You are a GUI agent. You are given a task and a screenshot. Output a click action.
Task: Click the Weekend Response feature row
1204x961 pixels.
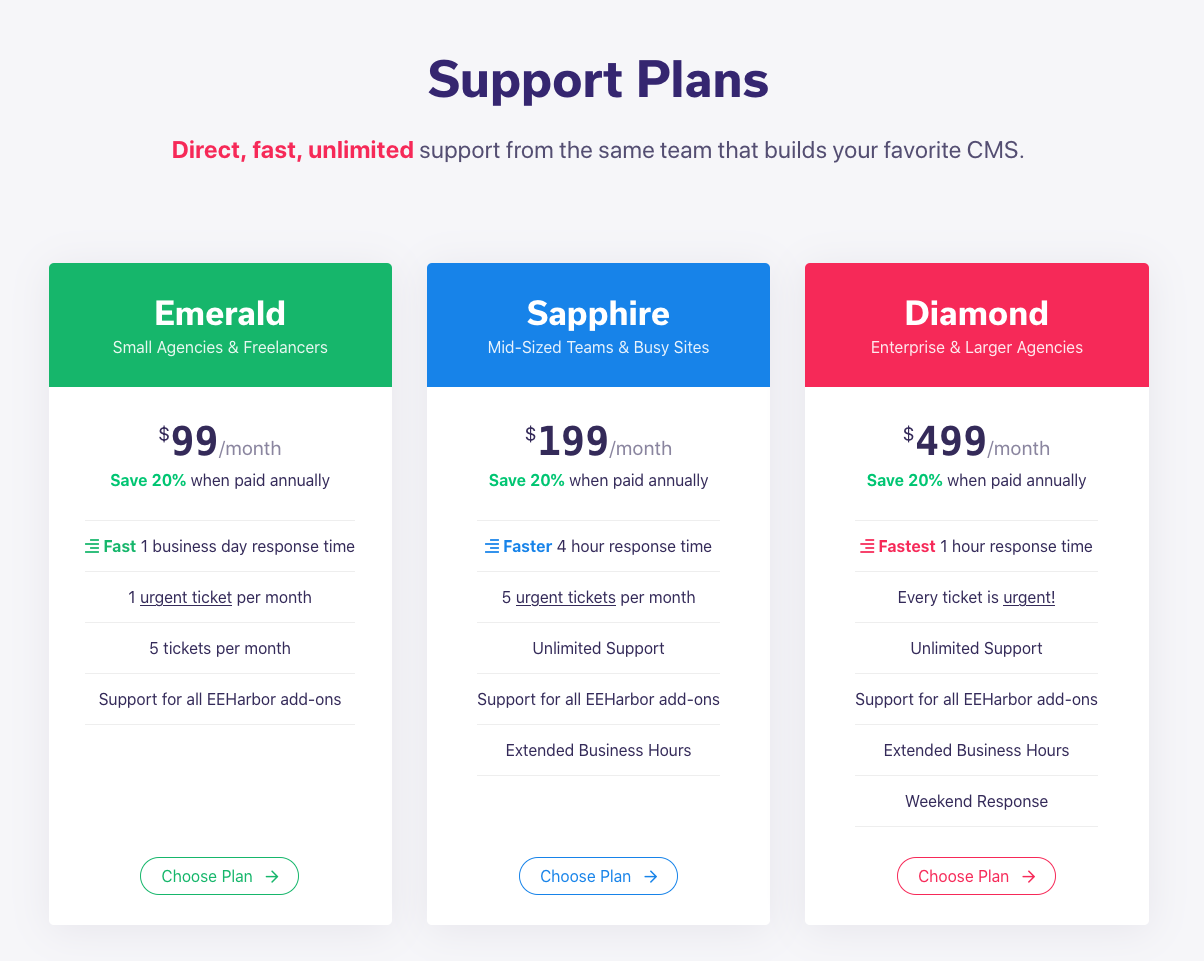click(x=976, y=801)
